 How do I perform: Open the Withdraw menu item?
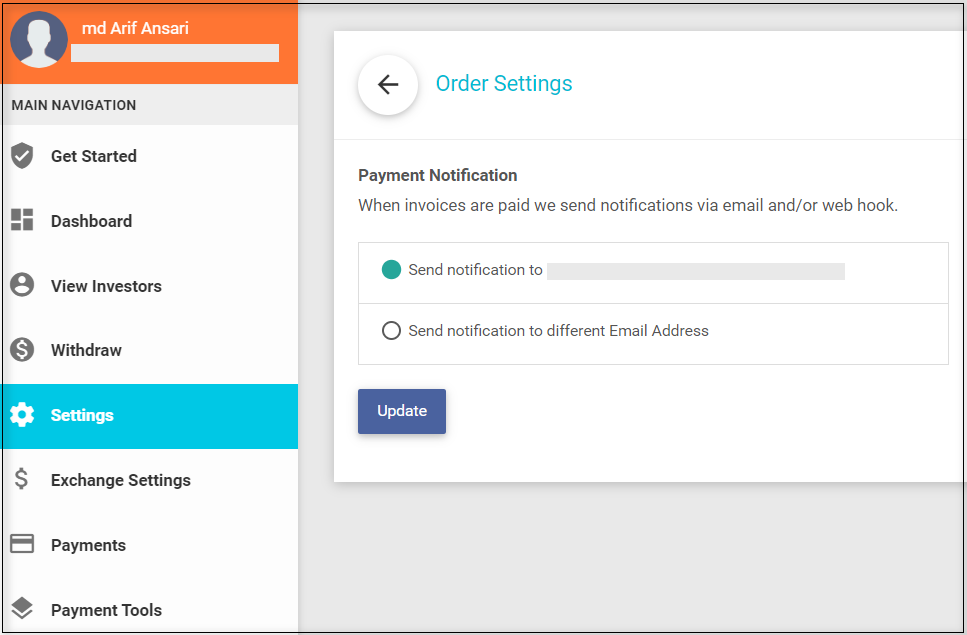click(x=86, y=350)
